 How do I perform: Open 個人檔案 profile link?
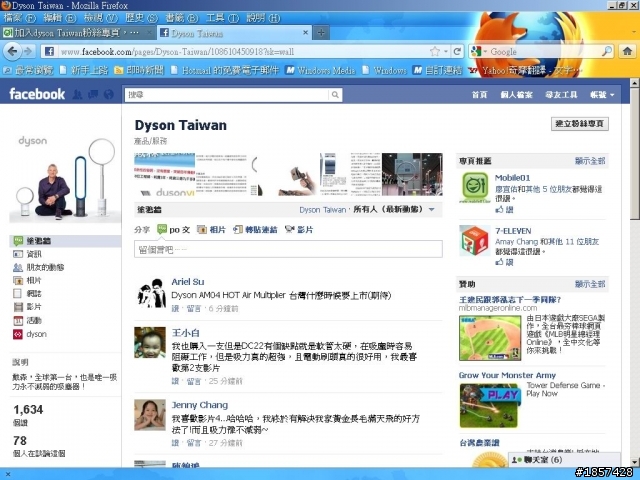pyautogui.click(x=516, y=95)
